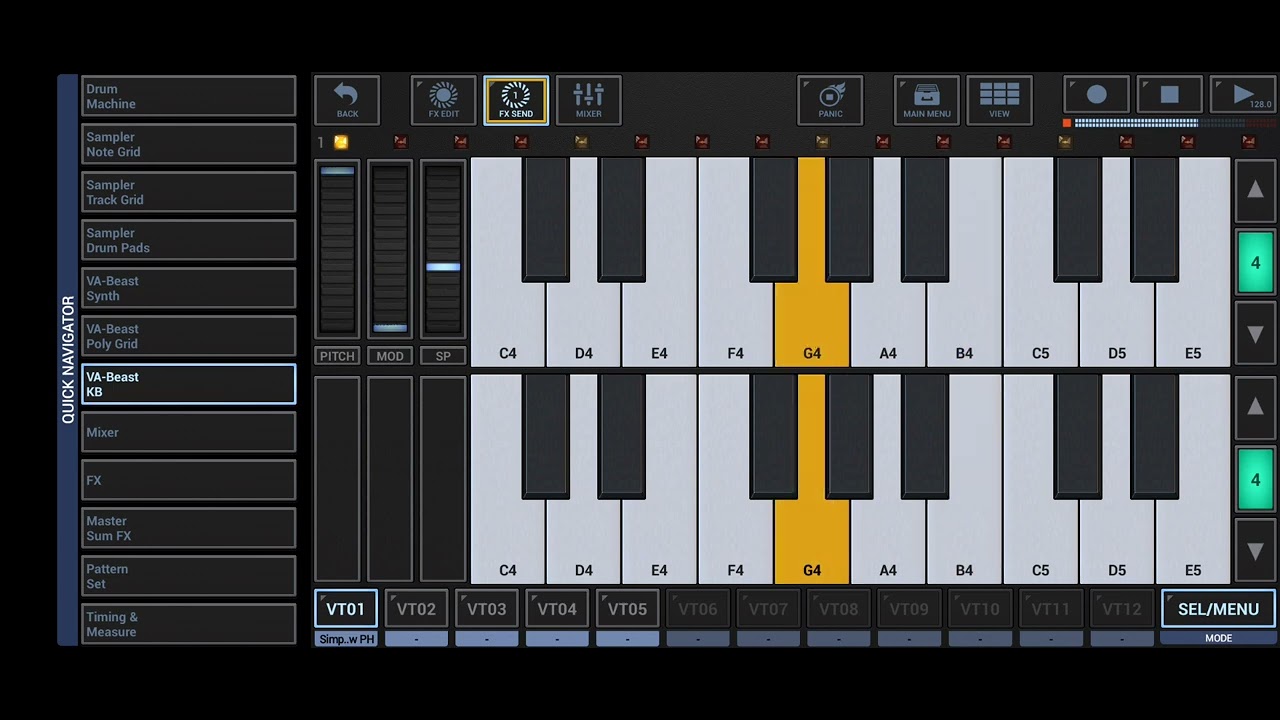The image size is (1280, 720).
Task: Open Drum Machine in Quick Navigator
Action: point(189,96)
